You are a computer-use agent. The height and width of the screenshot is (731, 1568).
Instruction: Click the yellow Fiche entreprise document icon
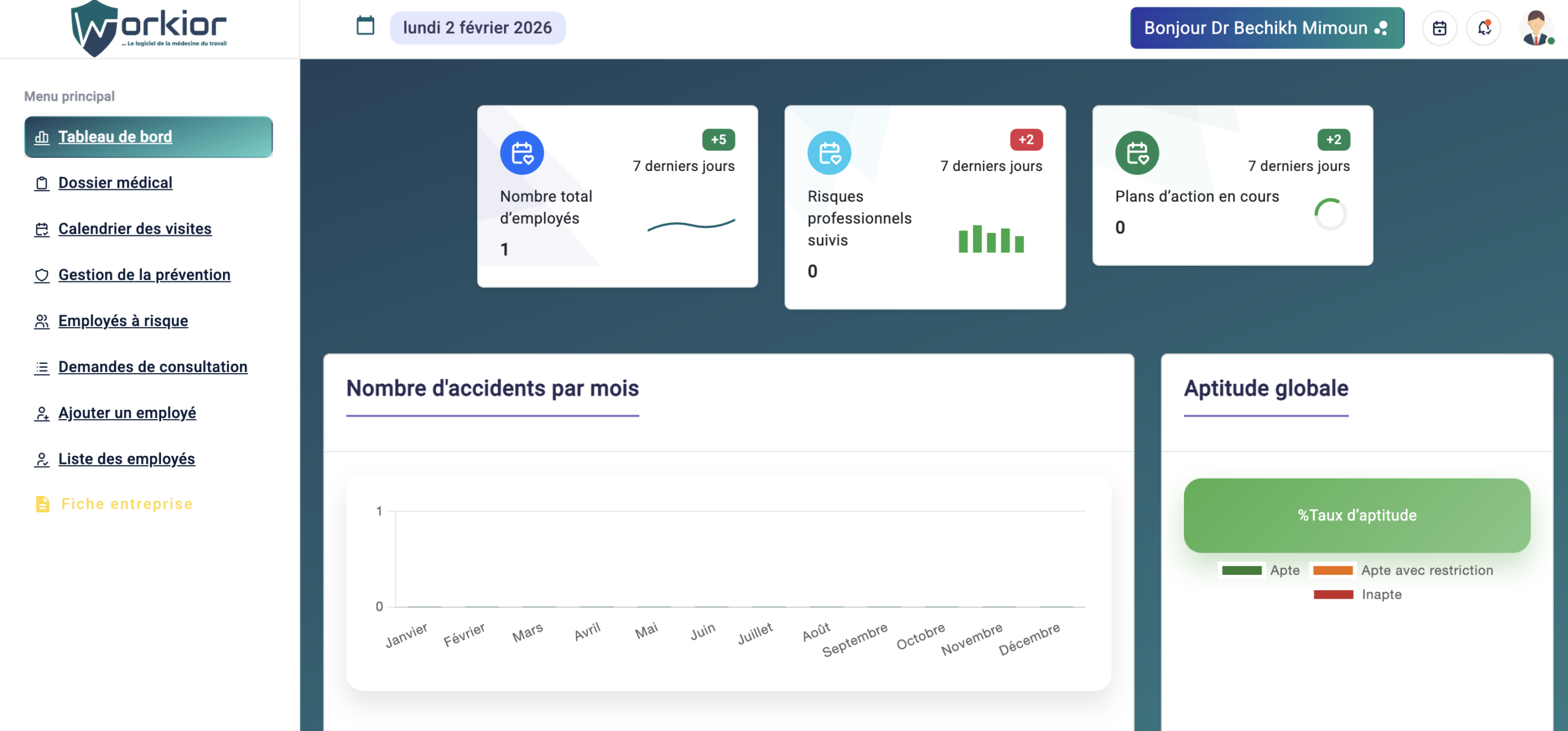pos(42,504)
